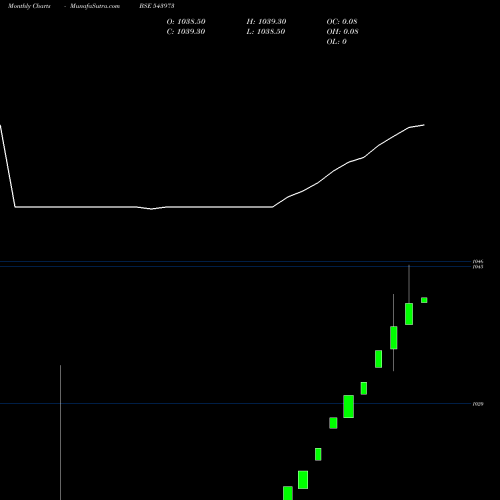Click the "MunafaSutra.com" watermark label

(x=95, y=6)
